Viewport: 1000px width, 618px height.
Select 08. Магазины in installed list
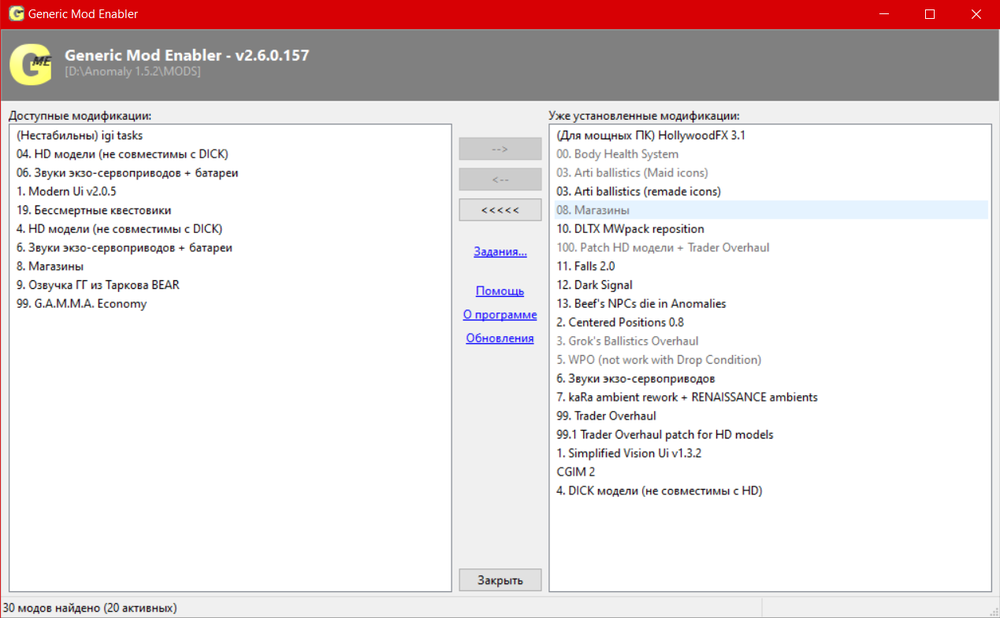(592, 210)
